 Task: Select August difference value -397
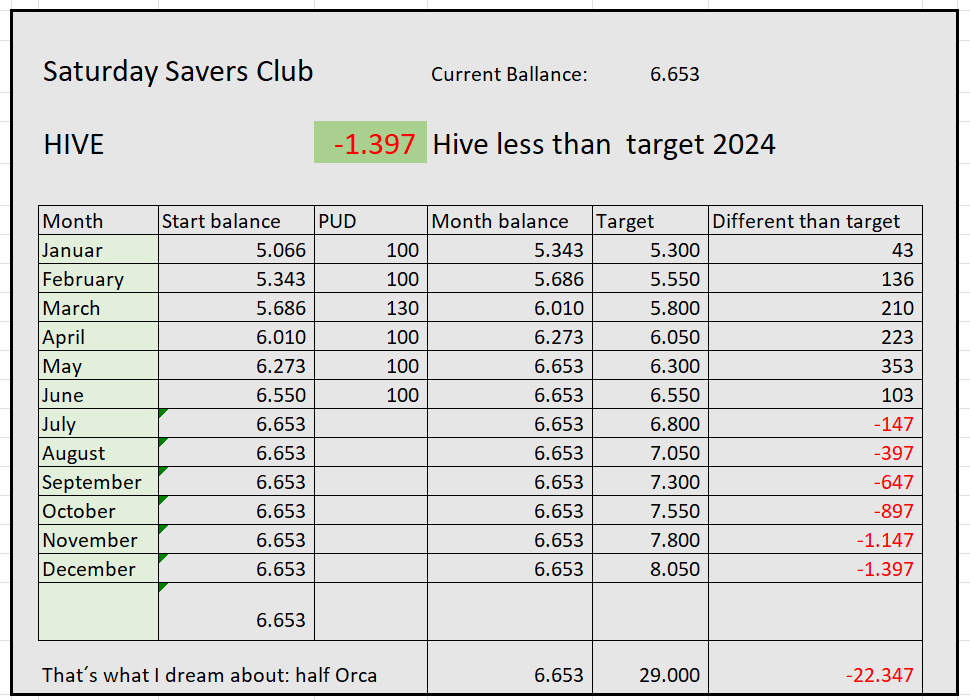tap(815, 453)
